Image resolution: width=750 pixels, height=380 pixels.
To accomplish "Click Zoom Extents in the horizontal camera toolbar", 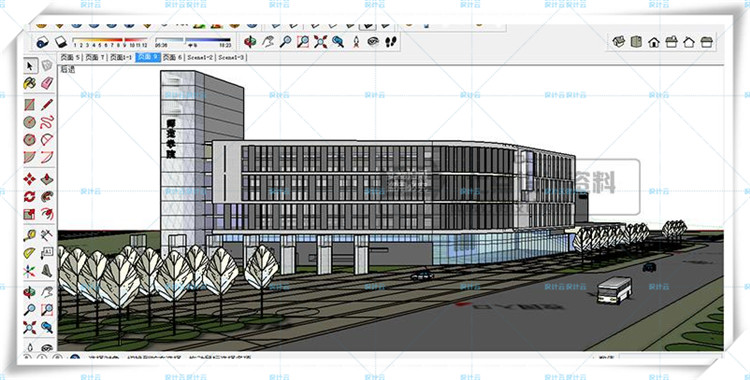I will (320, 42).
